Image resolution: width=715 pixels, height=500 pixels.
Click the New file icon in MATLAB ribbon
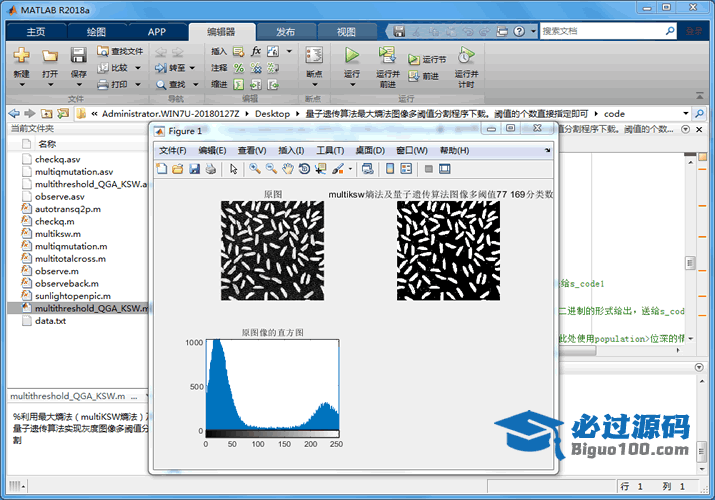coord(21,56)
